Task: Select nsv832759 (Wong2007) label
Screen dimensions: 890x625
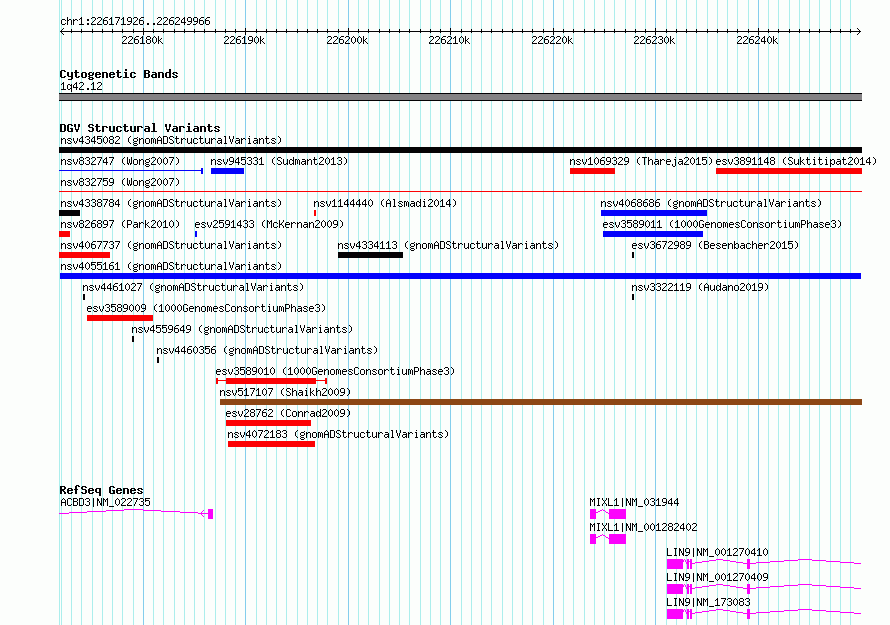Action: coord(120,182)
